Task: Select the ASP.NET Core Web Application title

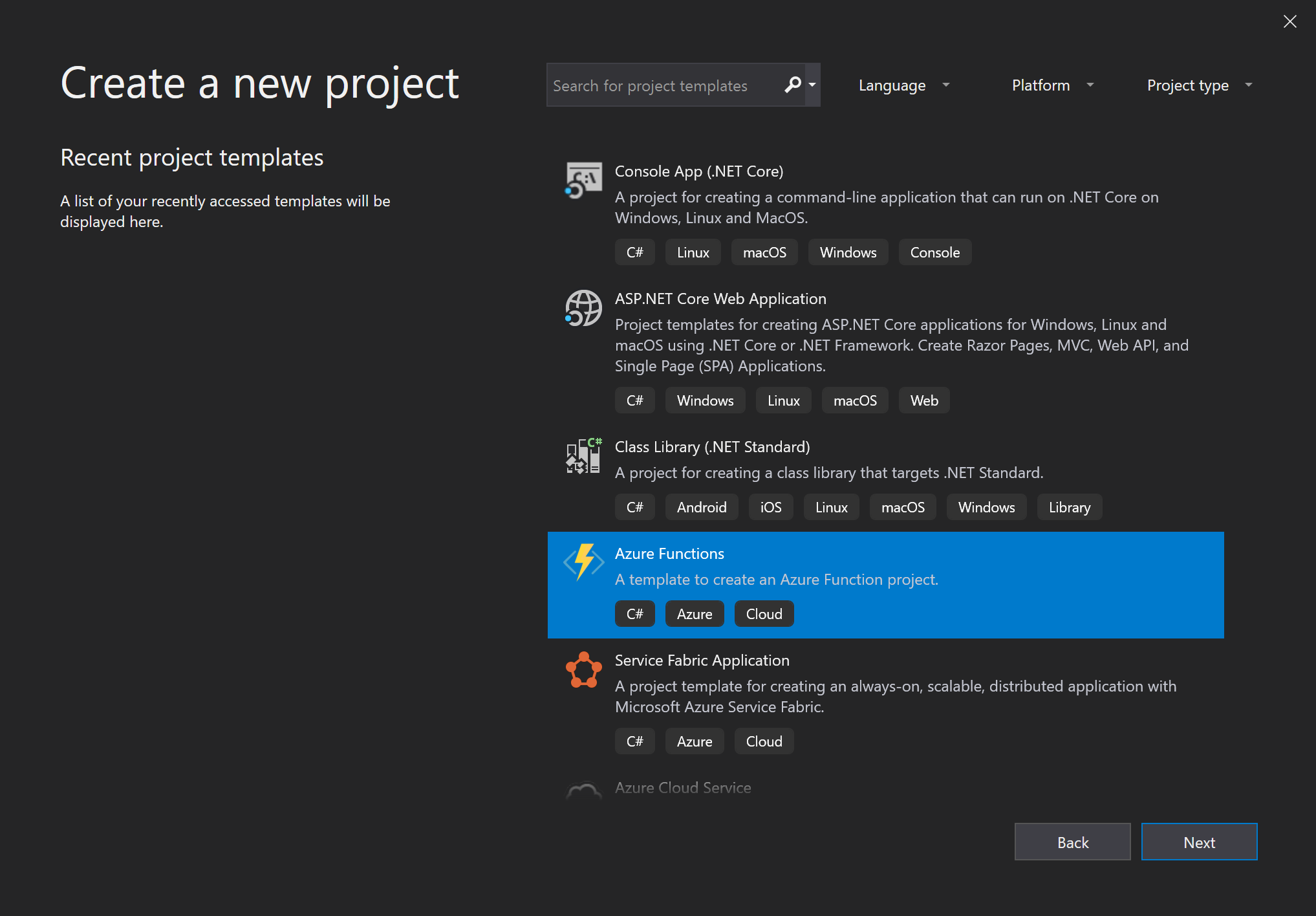Action: click(720, 299)
